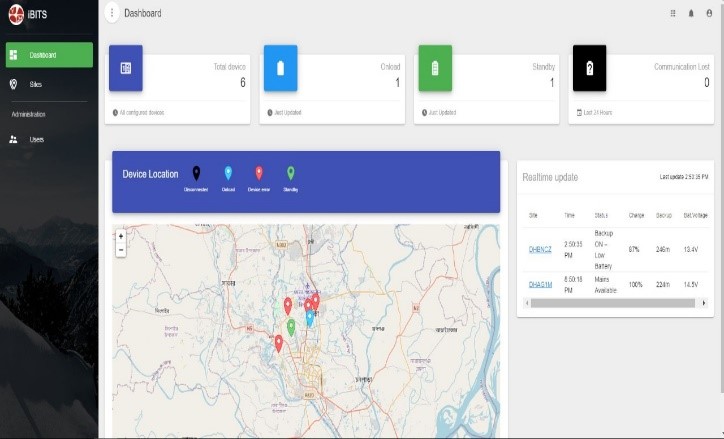The height and width of the screenshot is (439, 724).
Task: Click the All configured devices footer
Action: (x=142, y=113)
